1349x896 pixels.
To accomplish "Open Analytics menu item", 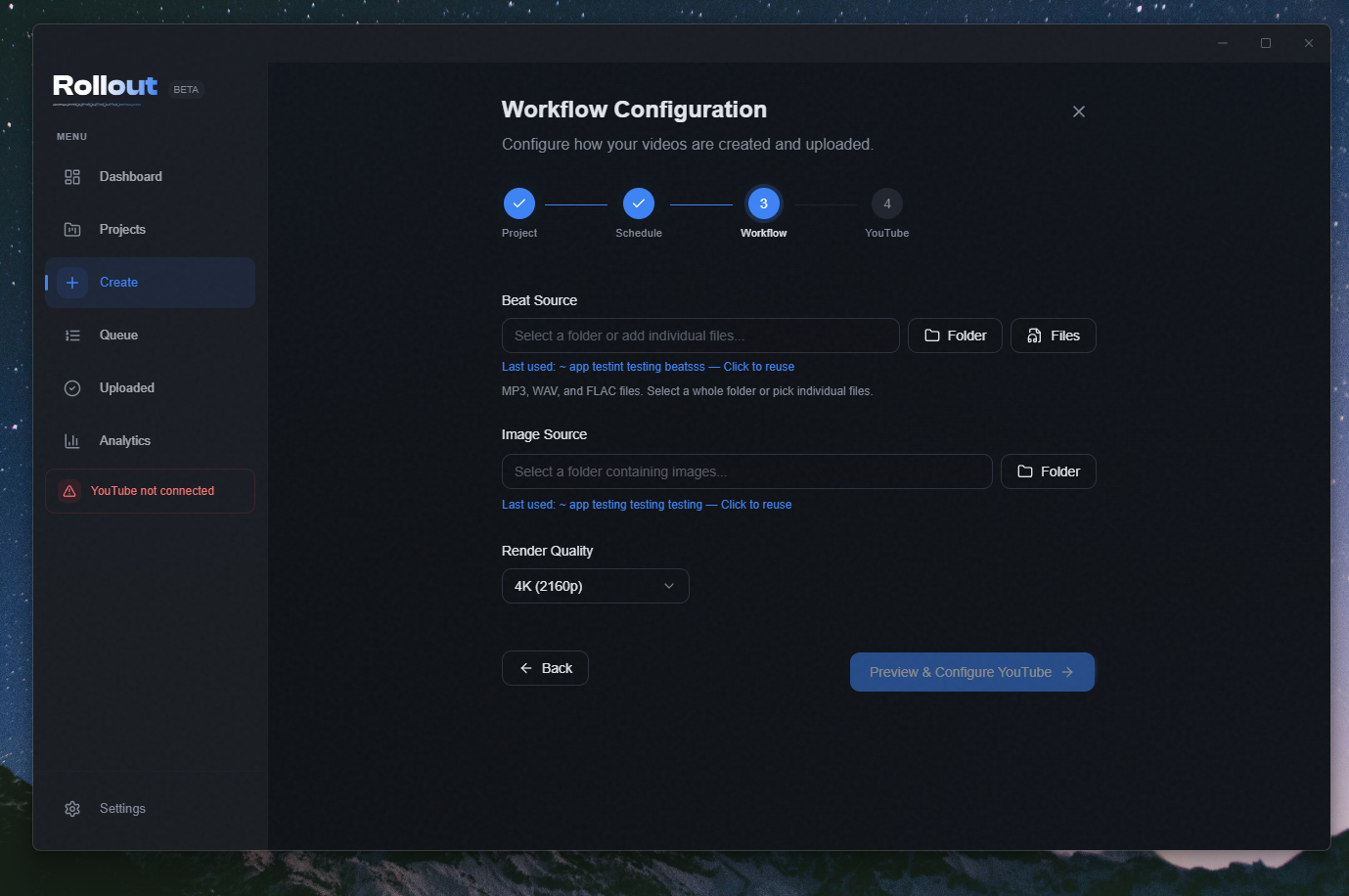I will tap(151, 441).
